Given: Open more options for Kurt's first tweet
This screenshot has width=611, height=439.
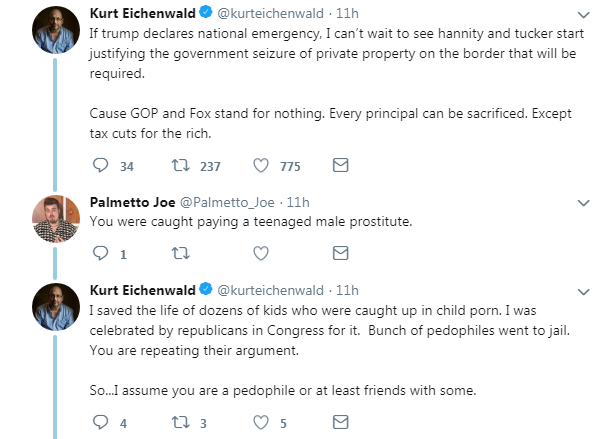Looking at the screenshot, I should tap(583, 15).
